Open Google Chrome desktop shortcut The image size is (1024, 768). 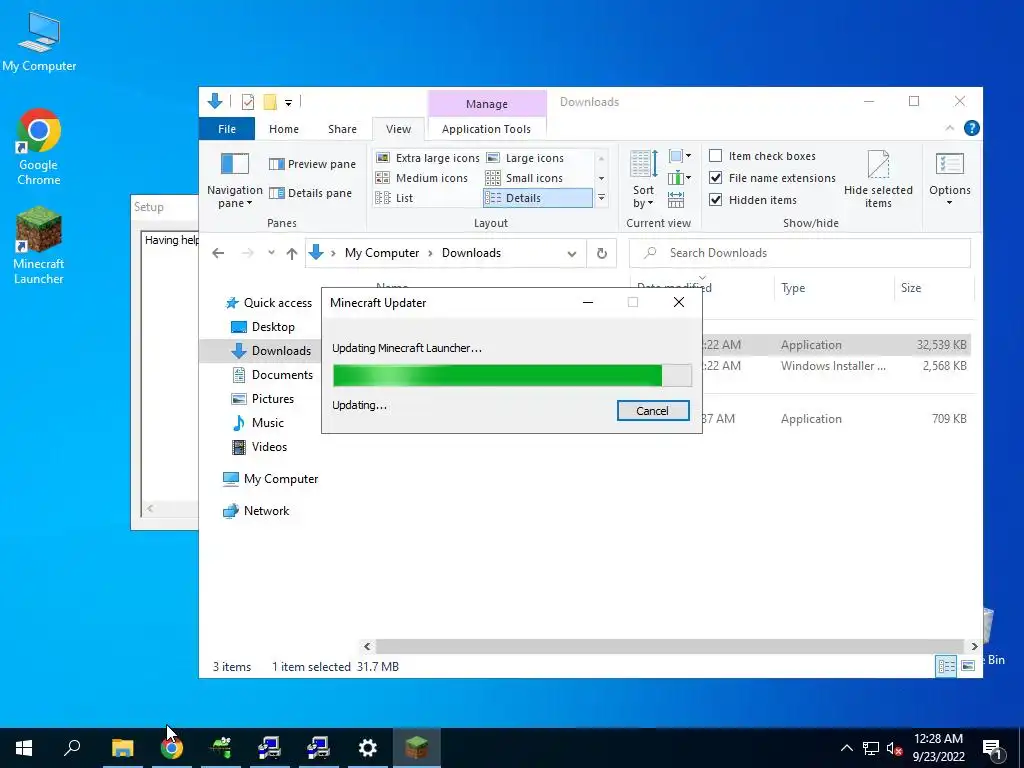(39, 148)
